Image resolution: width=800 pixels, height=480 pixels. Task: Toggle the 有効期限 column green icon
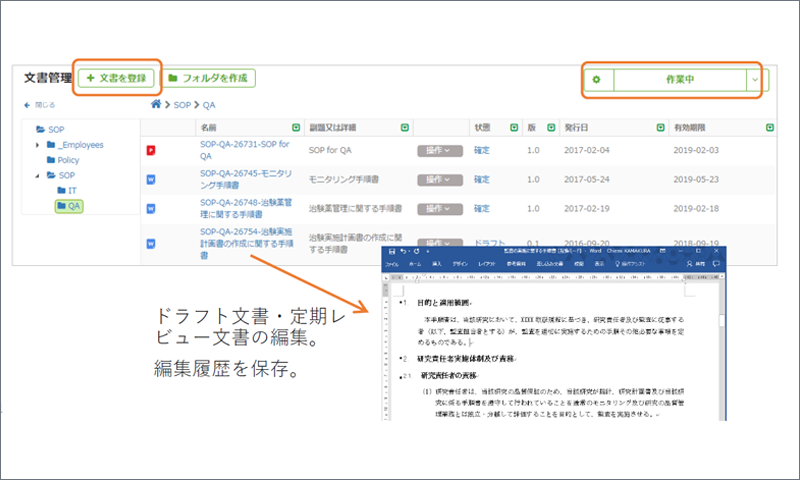(770, 128)
